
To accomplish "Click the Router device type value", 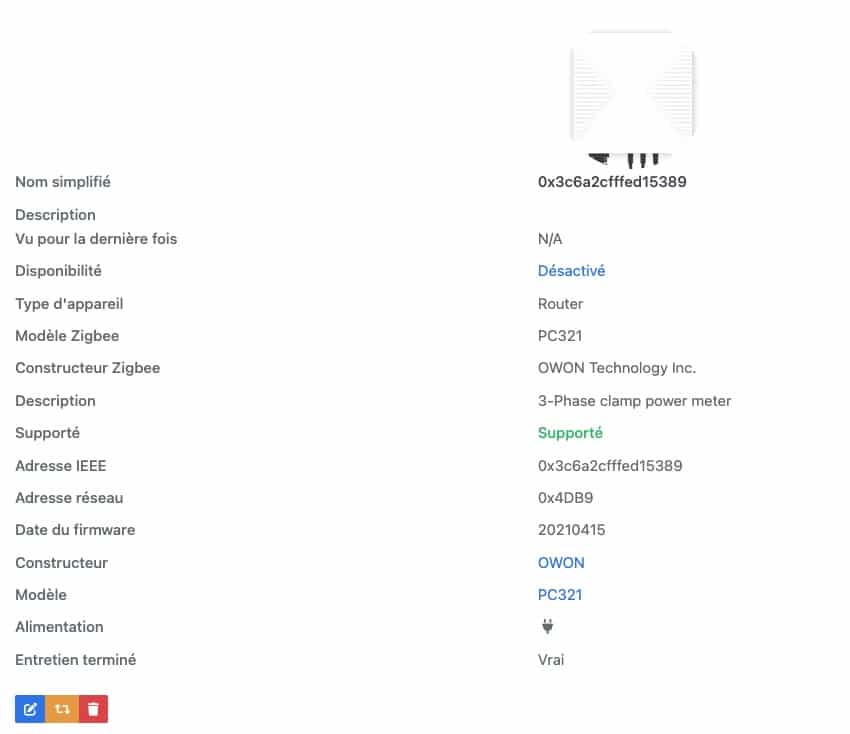I will [x=561, y=304].
